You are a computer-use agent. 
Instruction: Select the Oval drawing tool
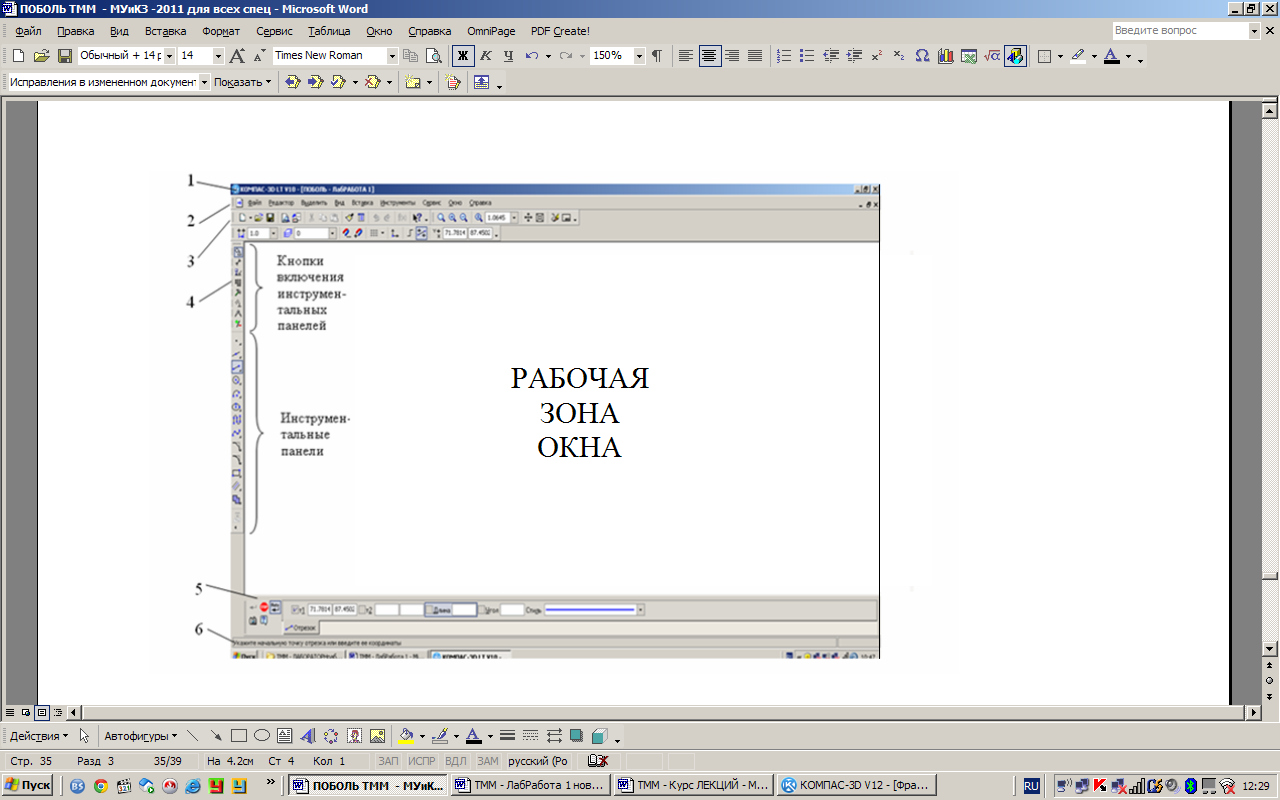(x=262, y=735)
